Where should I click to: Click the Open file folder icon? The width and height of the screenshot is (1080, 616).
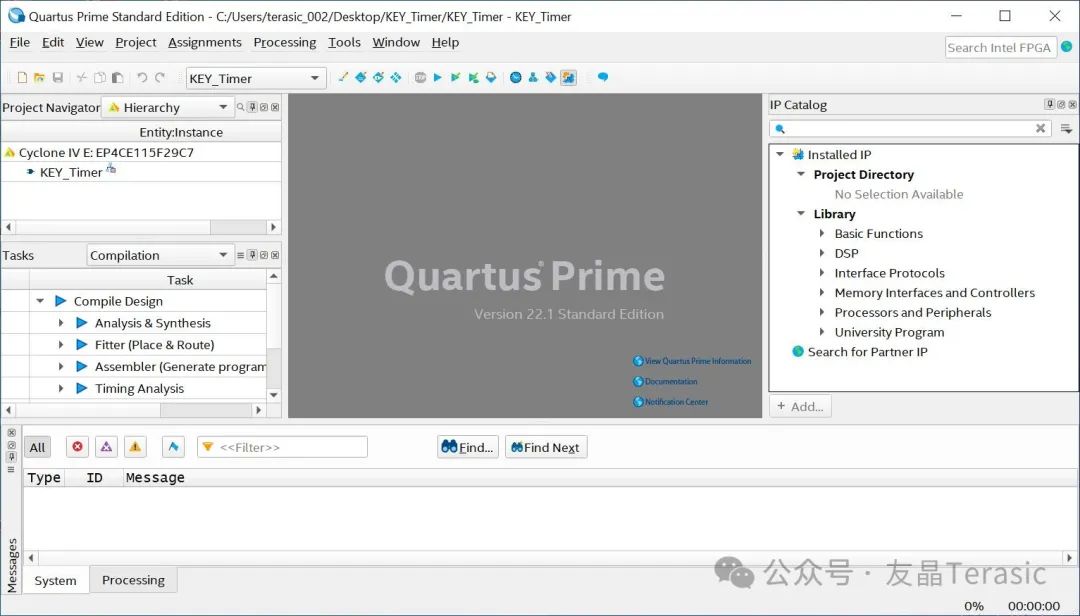tap(39, 77)
